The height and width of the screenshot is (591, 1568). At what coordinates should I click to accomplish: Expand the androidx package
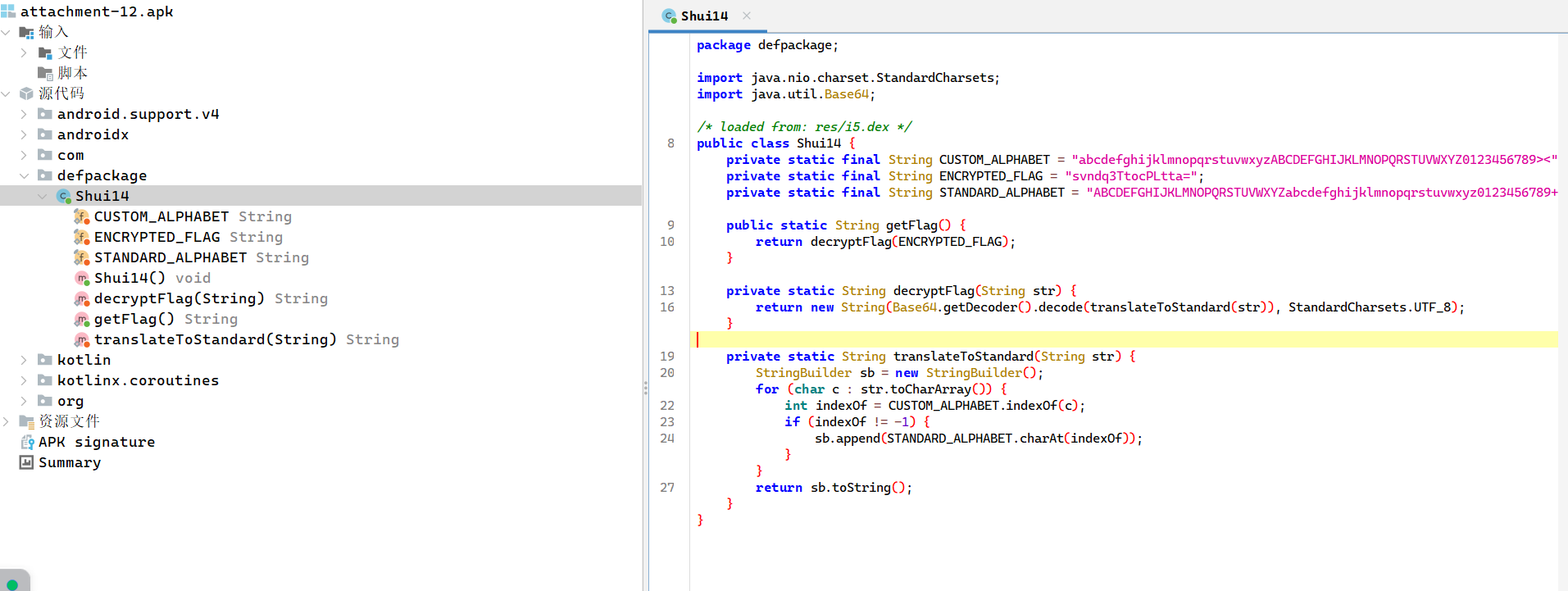(24, 134)
